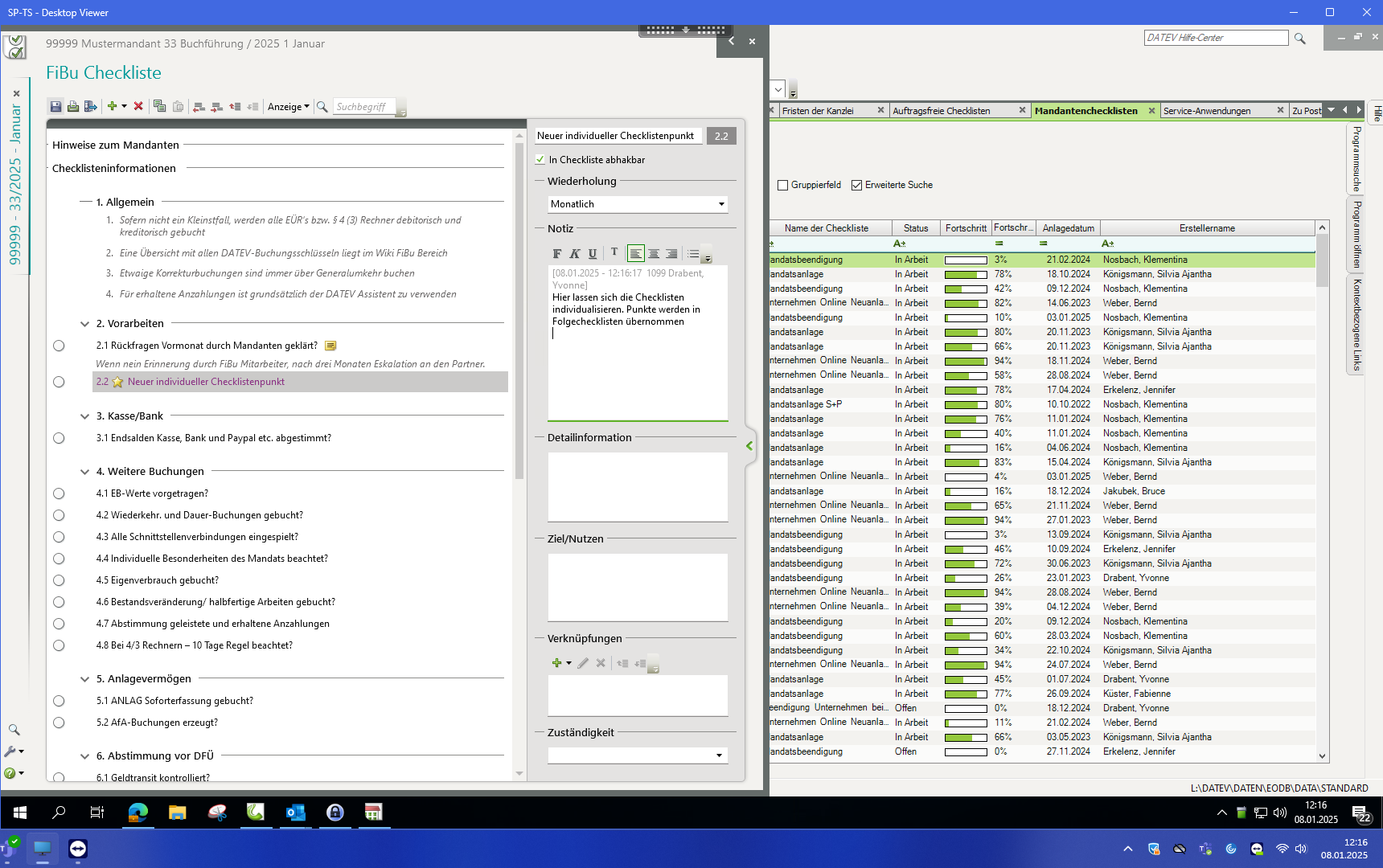Open the Zuständigkeit dropdown

tap(718, 755)
